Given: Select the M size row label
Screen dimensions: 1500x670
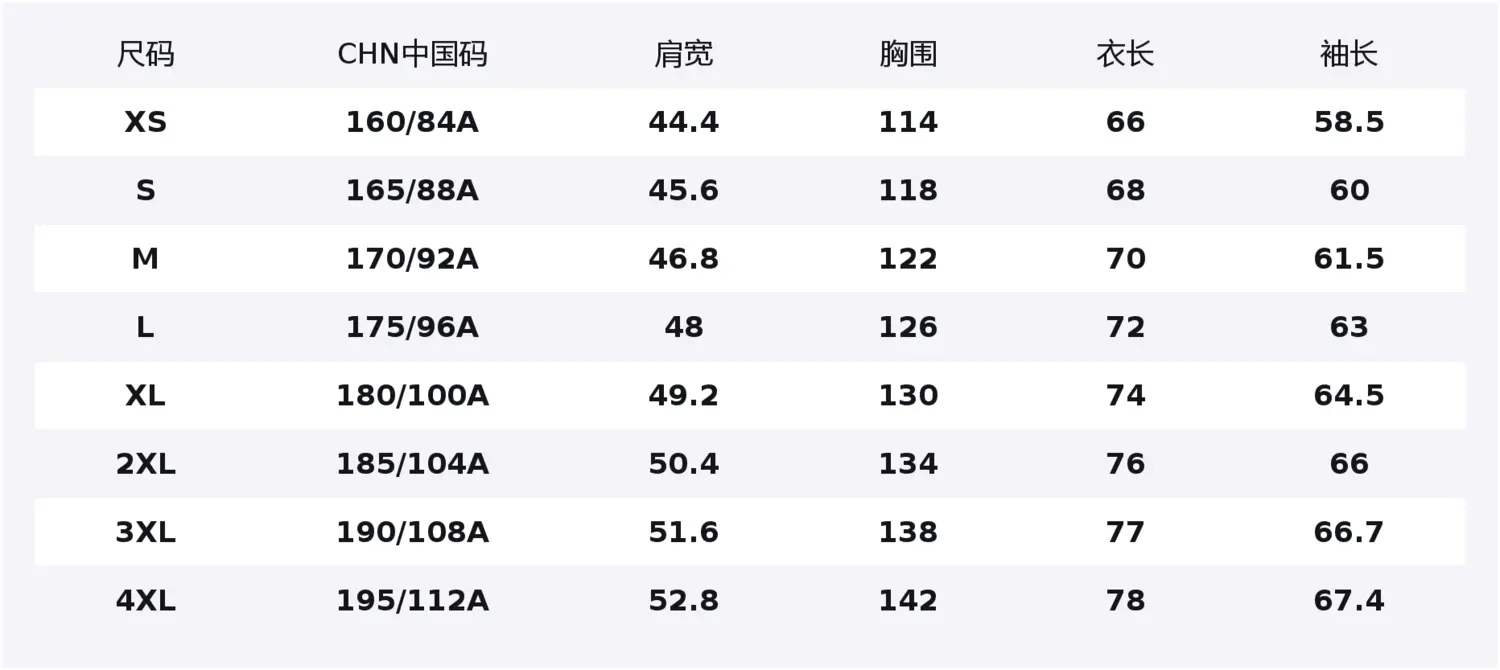Looking at the screenshot, I should tap(146, 259).
